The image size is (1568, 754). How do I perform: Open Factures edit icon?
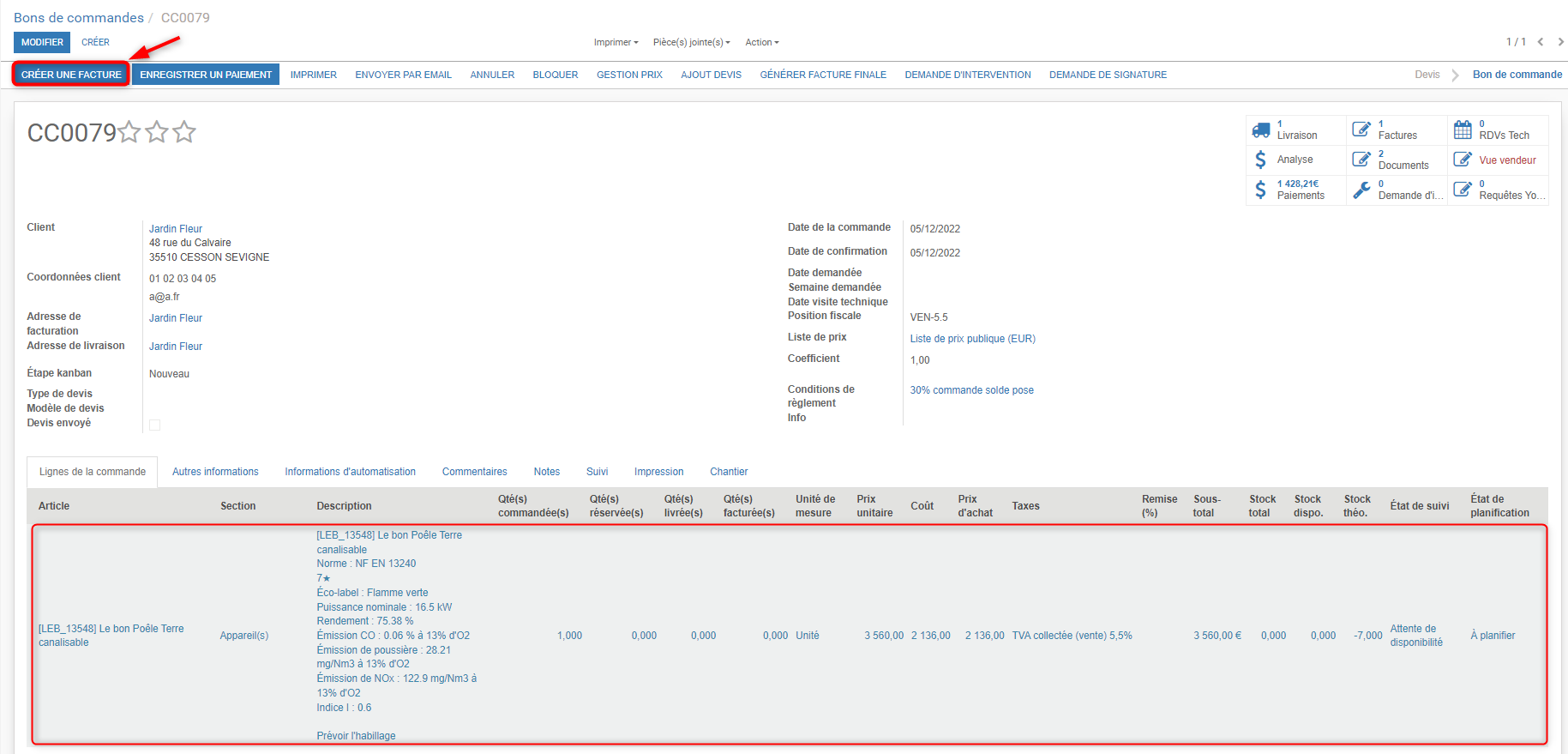[1361, 130]
